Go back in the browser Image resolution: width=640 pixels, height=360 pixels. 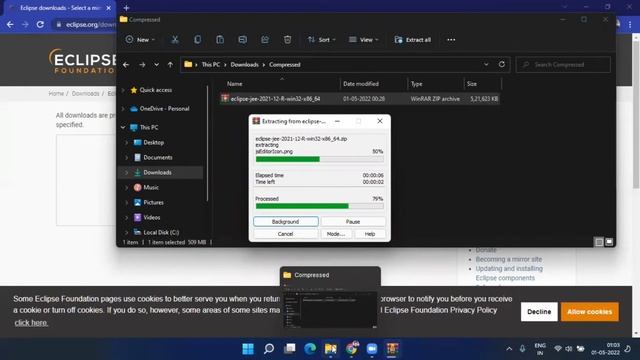tap(10, 24)
